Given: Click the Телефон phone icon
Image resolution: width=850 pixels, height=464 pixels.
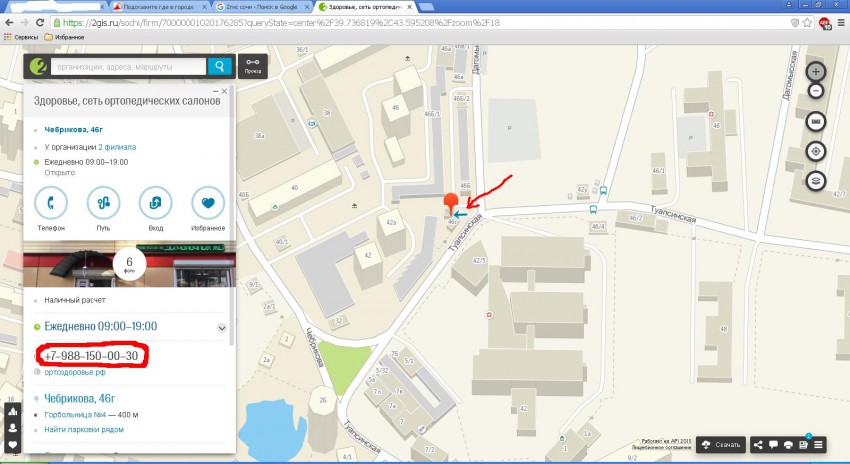Looking at the screenshot, I should (x=51, y=203).
